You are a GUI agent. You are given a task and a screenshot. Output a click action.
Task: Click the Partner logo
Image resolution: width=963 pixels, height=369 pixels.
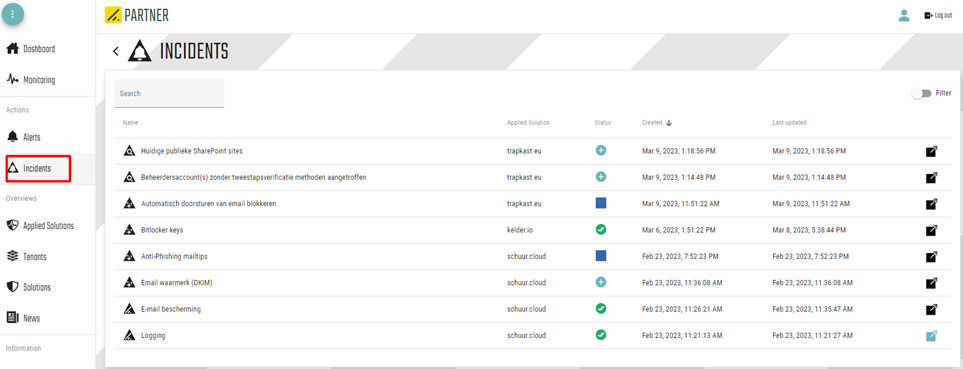[137, 15]
